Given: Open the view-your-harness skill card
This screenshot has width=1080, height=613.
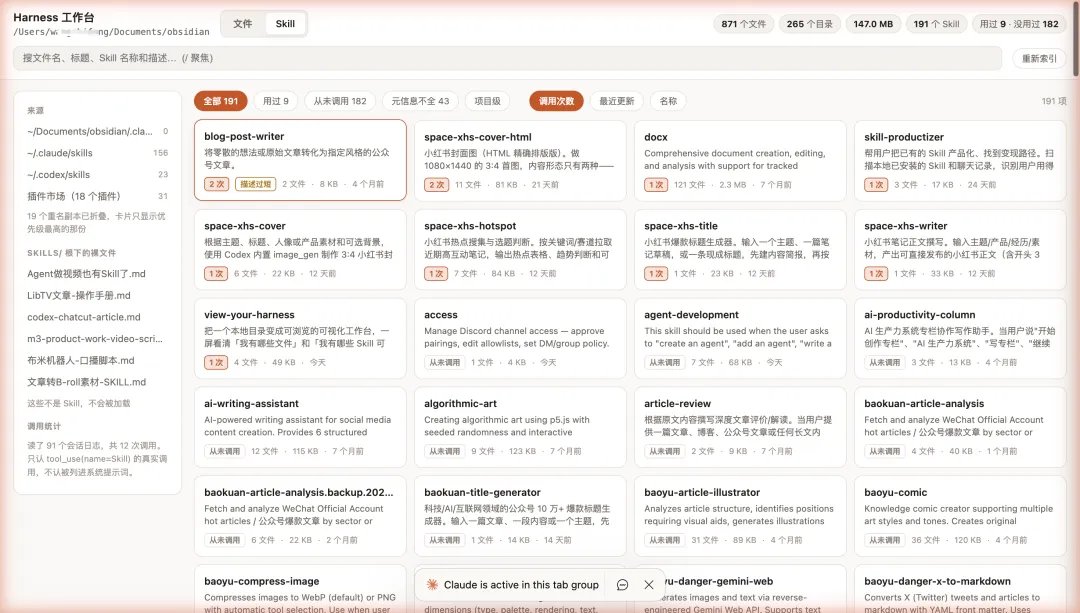Looking at the screenshot, I should (x=300, y=339).
